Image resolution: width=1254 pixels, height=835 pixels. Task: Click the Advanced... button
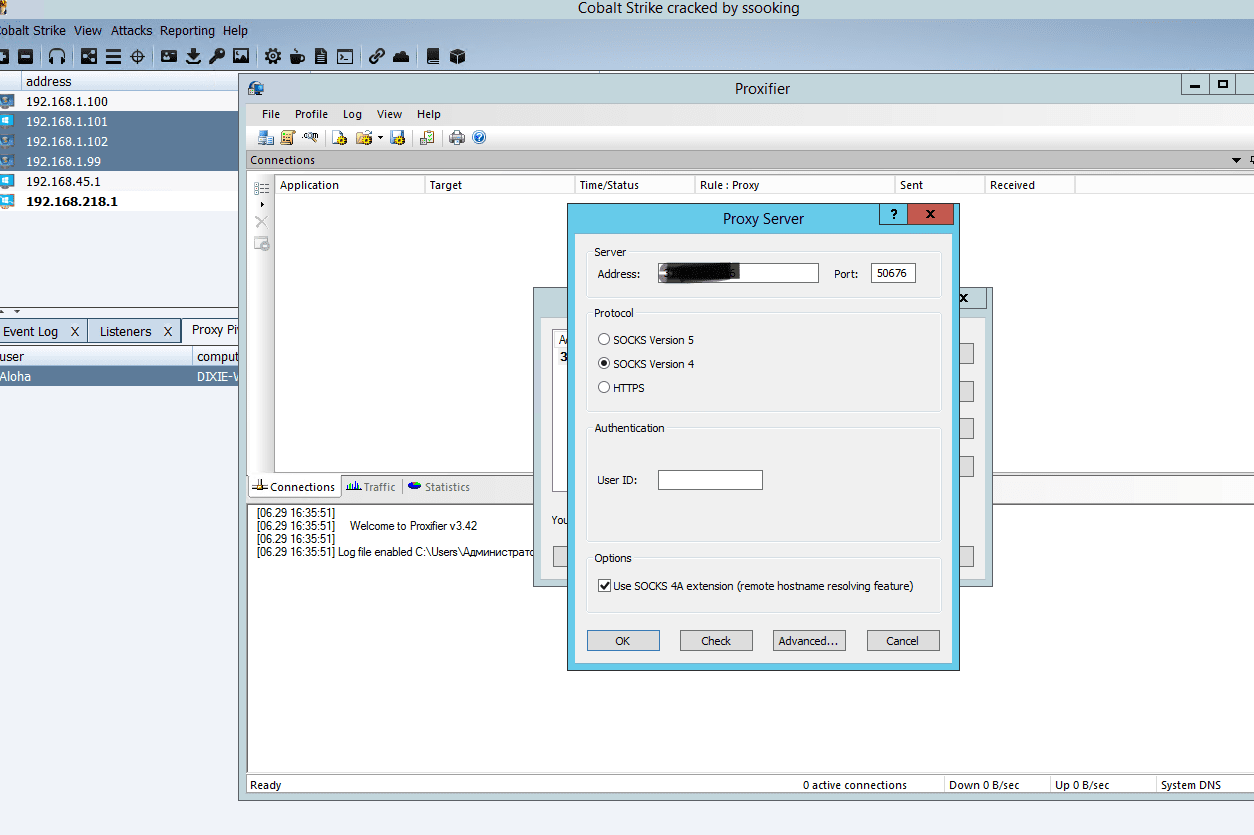click(809, 641)
